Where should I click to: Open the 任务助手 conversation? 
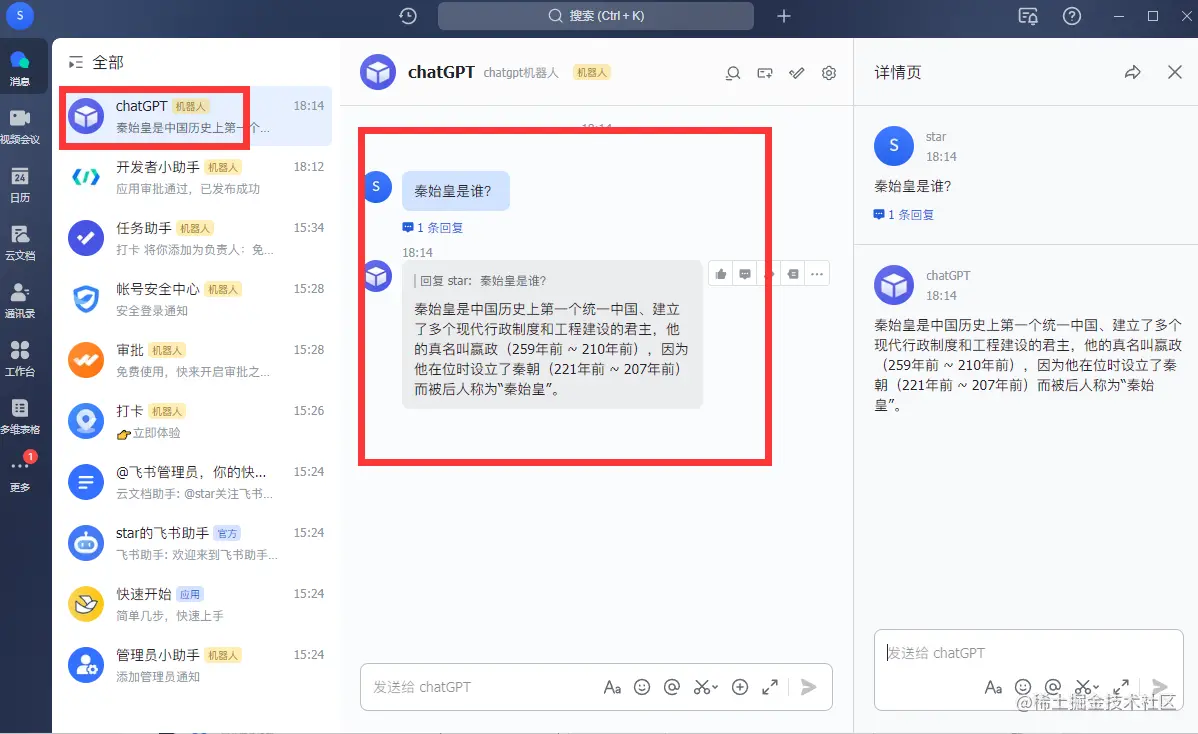[196, 238]
